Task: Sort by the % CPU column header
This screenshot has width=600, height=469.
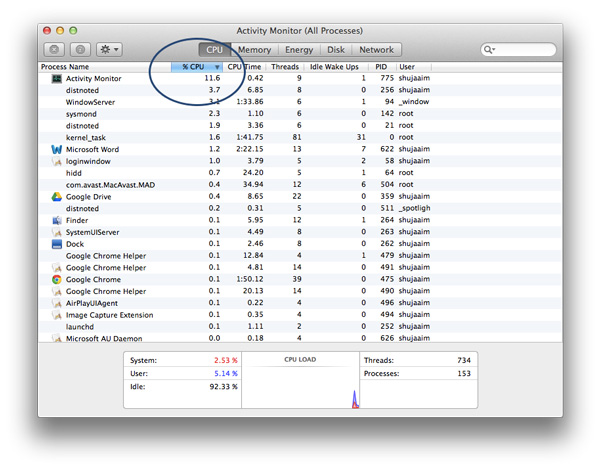Action: click(x=197, y=67)
